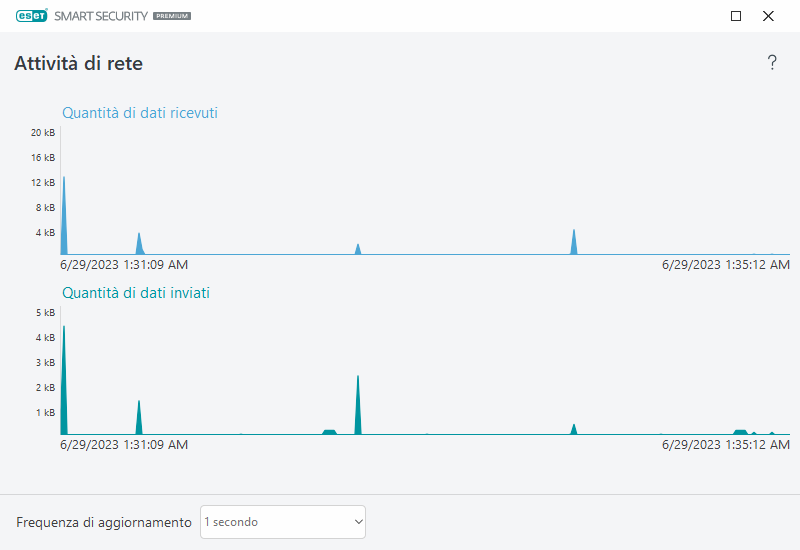Click the 1:35:12 AM timestamp under sent chart
This screenshot has height=550, width=800.
pos(726,445)
